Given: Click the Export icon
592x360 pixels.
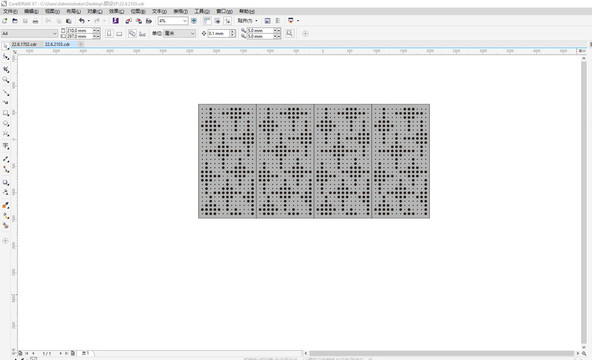Looking at the screenshot, I should (x=139, y=21).
